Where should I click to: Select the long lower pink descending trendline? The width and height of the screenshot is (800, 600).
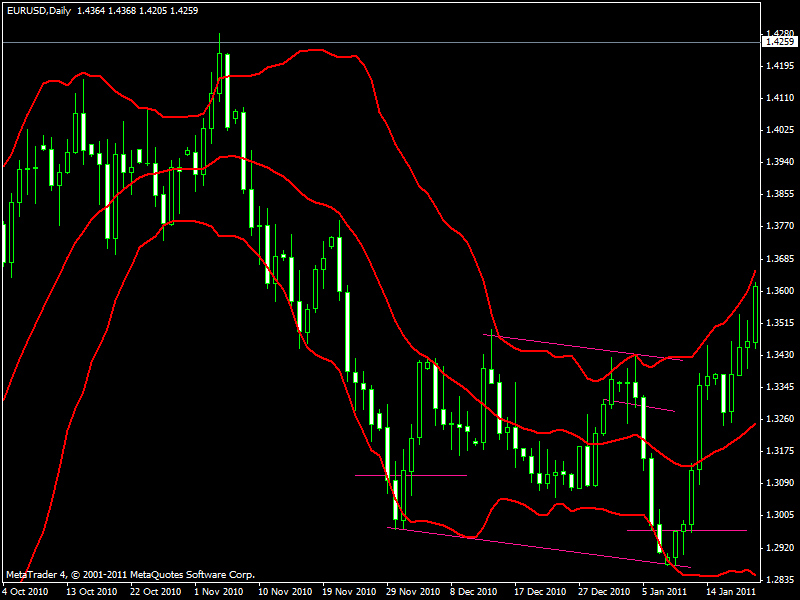(539, 547)
